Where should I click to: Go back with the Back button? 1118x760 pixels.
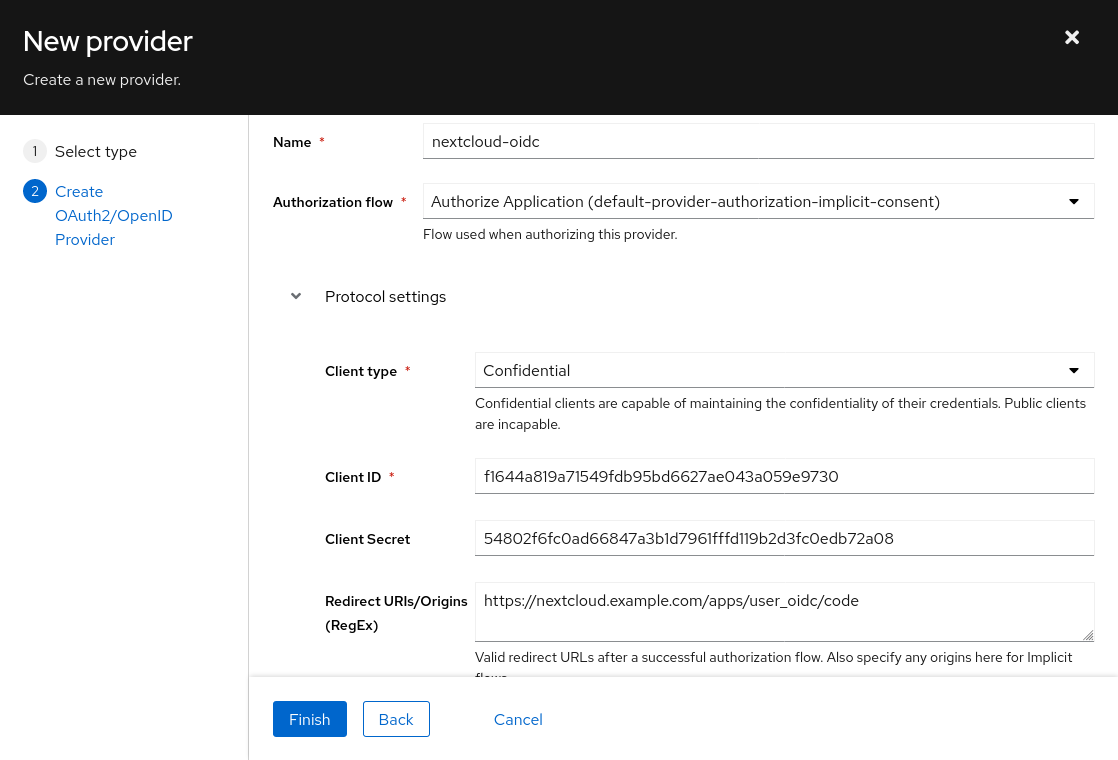(396, 720)
